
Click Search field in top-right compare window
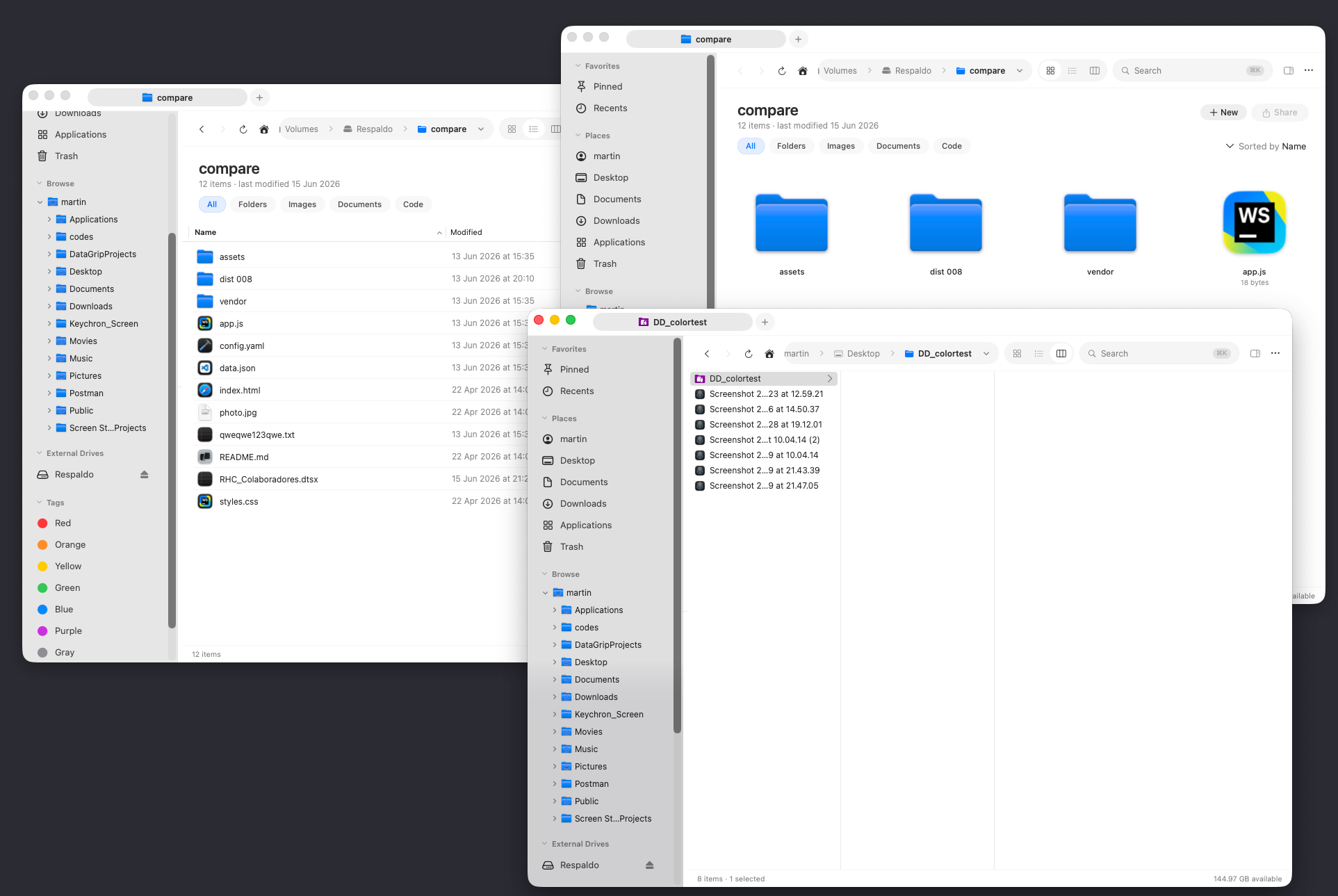click(x=1193, y=71)
